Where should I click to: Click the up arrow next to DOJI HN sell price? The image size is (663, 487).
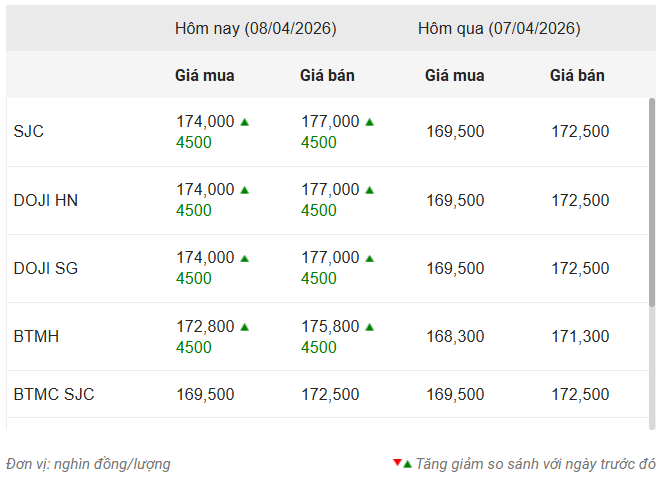(370, 190)
